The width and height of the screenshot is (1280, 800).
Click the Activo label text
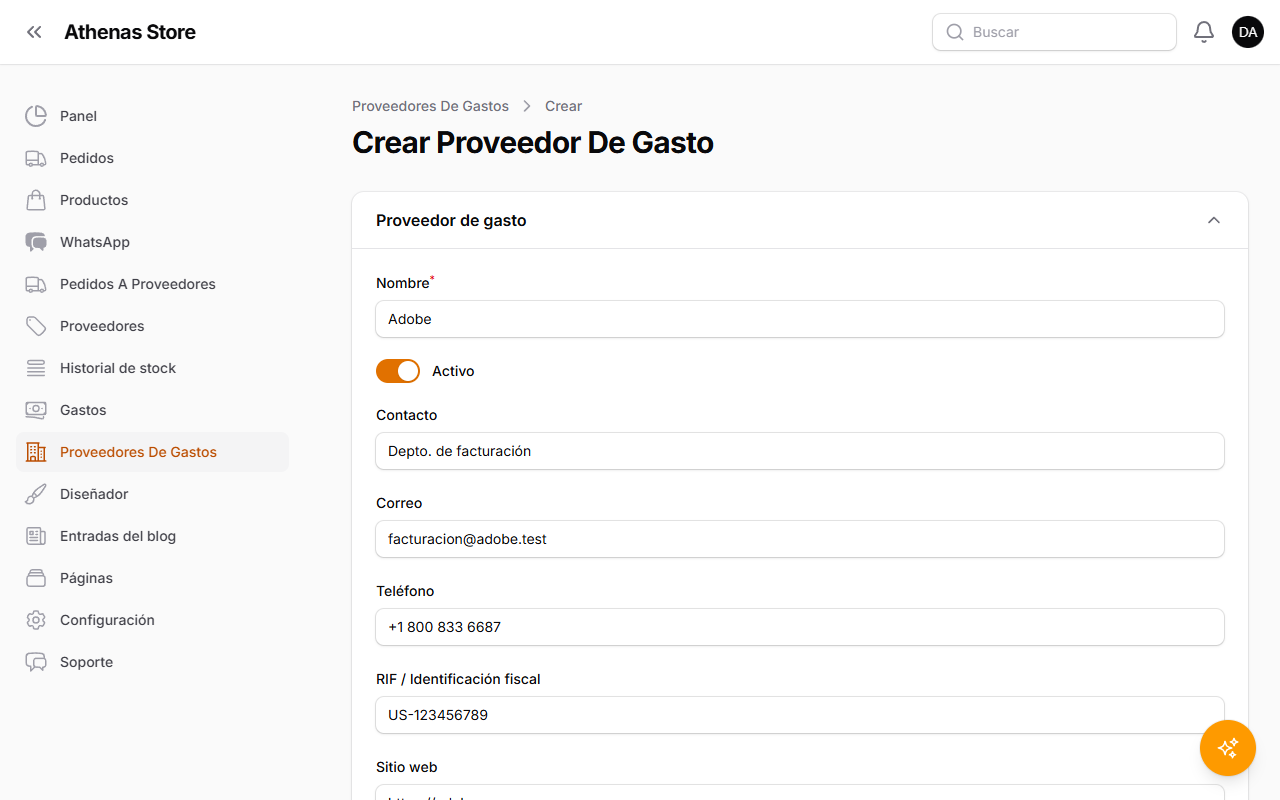453,371
